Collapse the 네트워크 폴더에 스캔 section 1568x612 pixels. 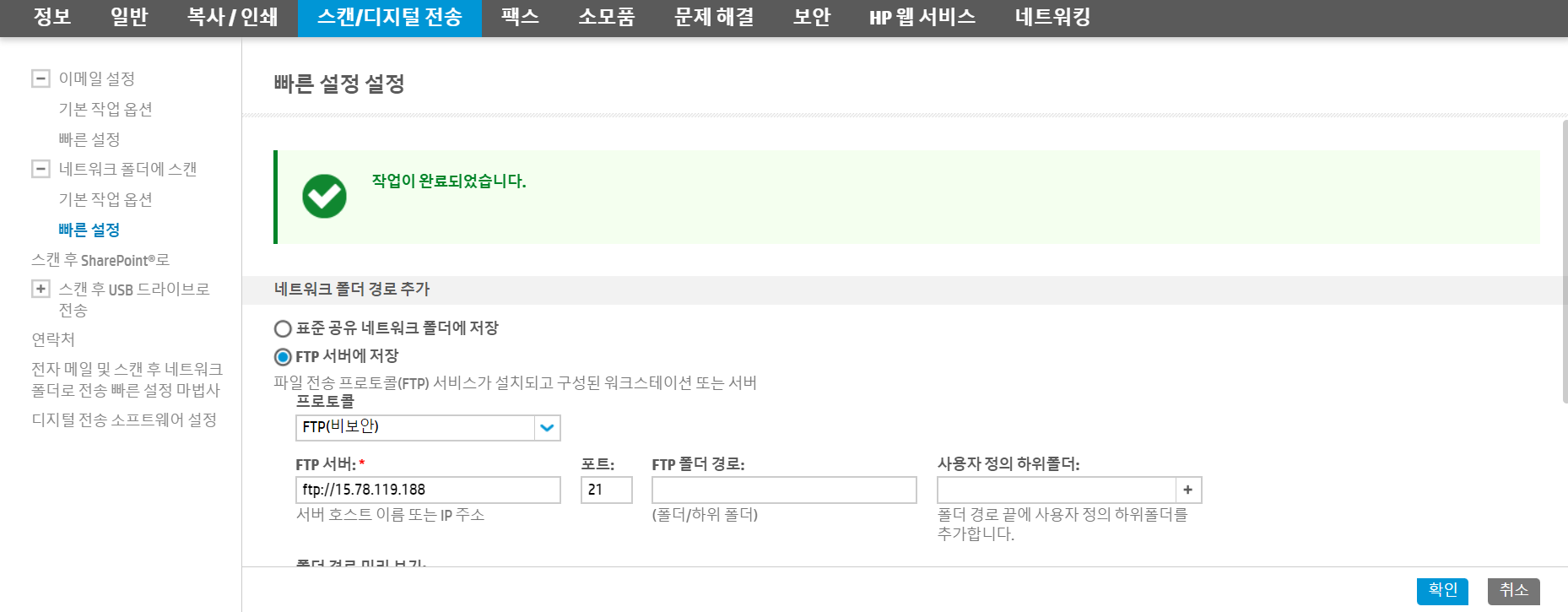coord(41,169)
